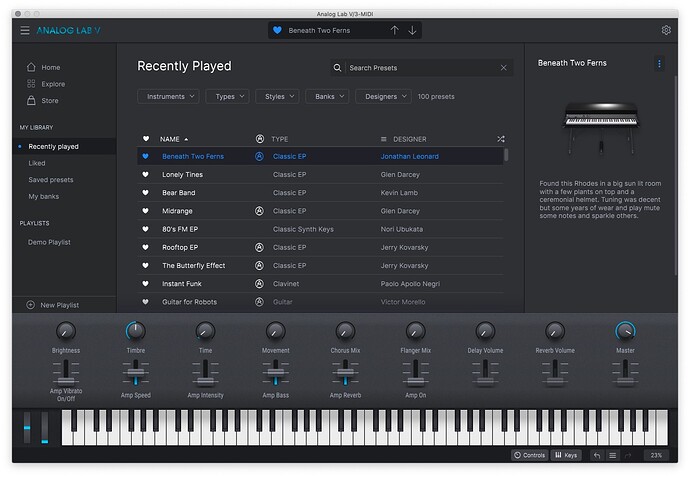Open the Liked library section

point(37,163)
